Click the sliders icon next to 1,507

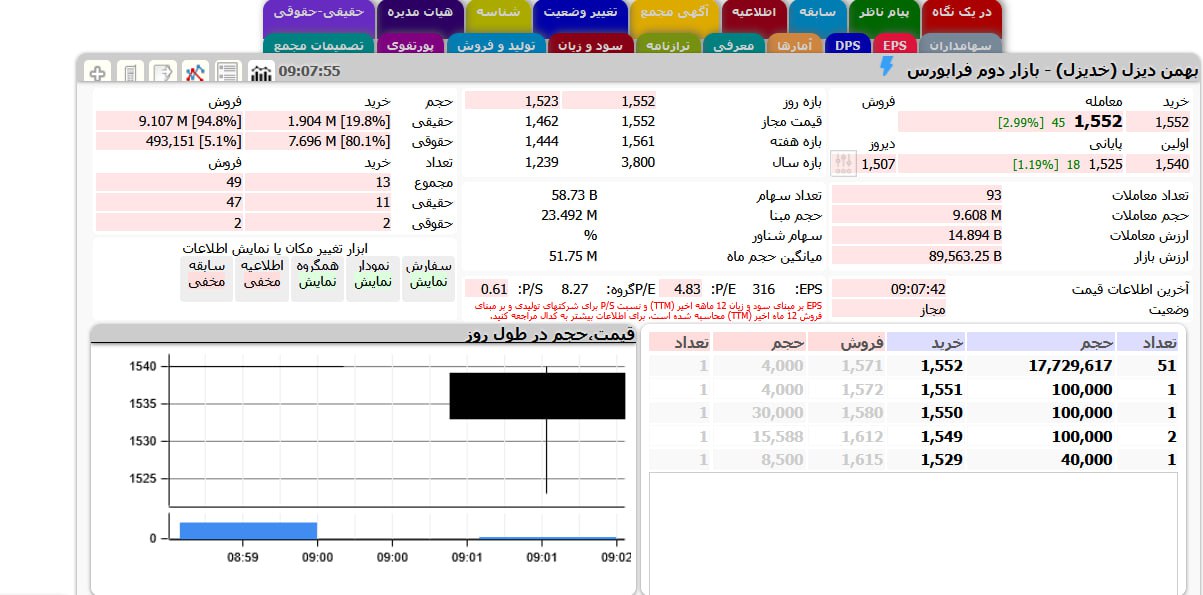click(x=845, y=163)
